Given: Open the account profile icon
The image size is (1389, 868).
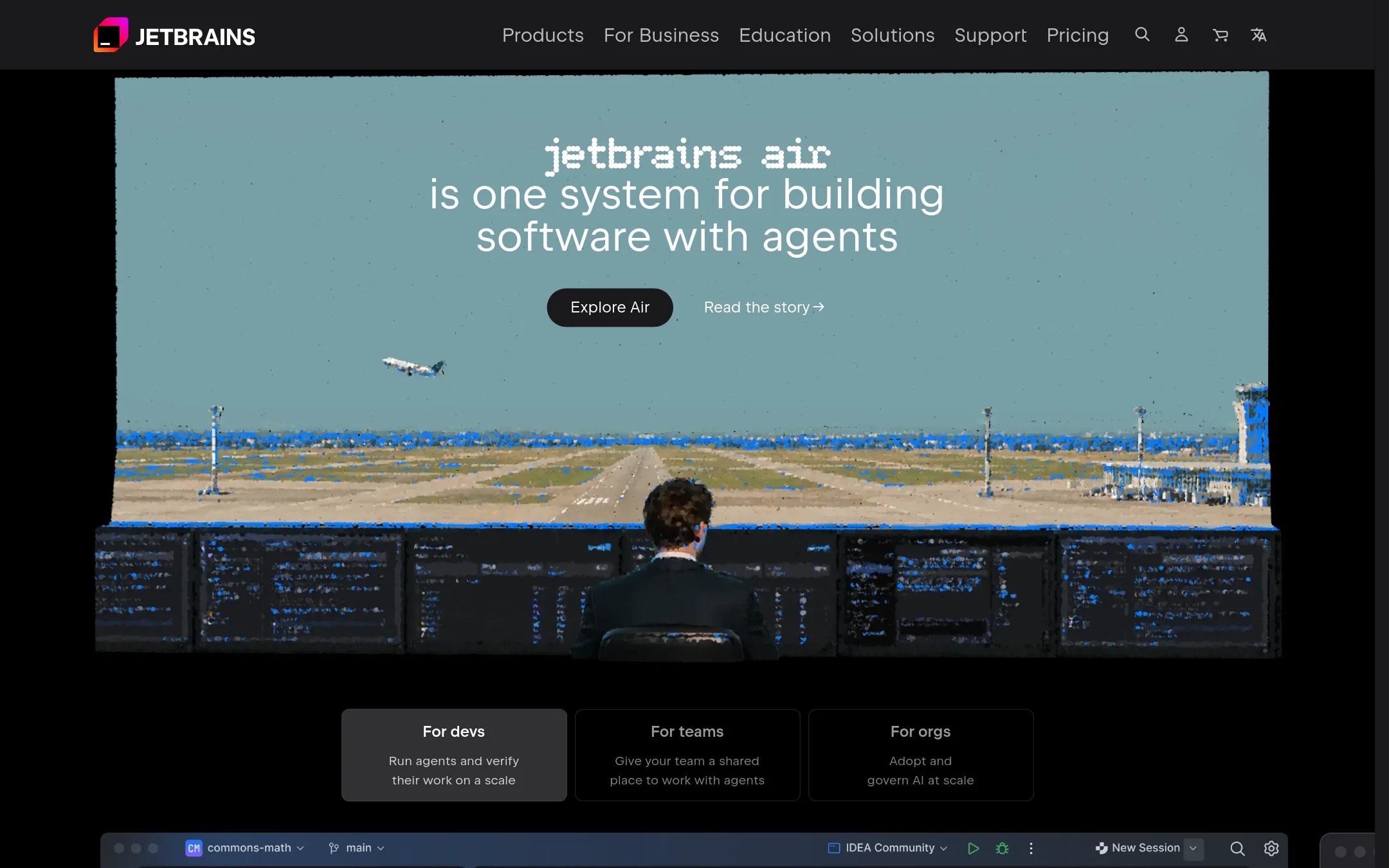Looking at the screenshot, I should (1181, 35).
